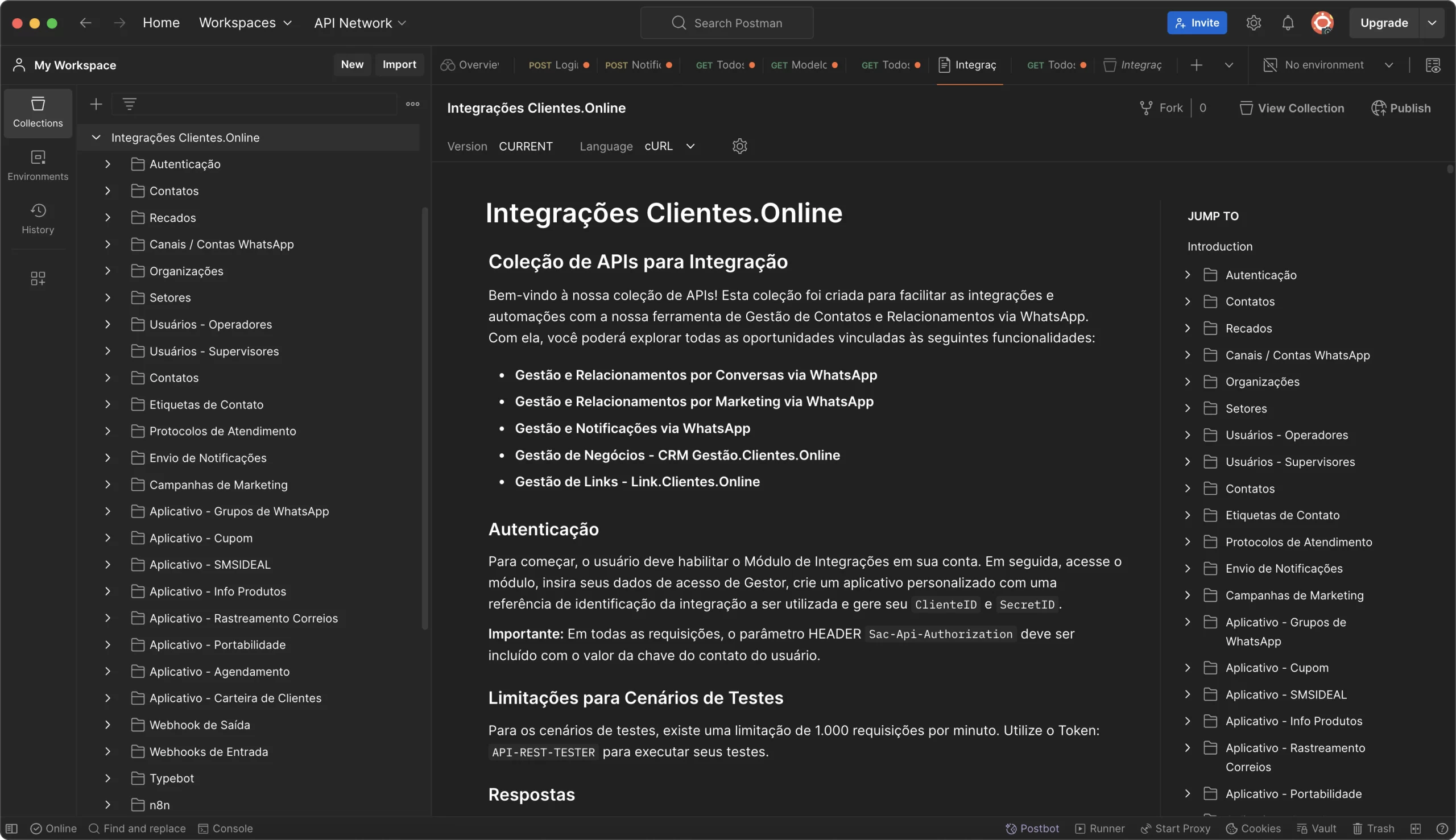Screen dimensions: 1456x840
Task: Switch to the POST Login tab
Action: 559,65
